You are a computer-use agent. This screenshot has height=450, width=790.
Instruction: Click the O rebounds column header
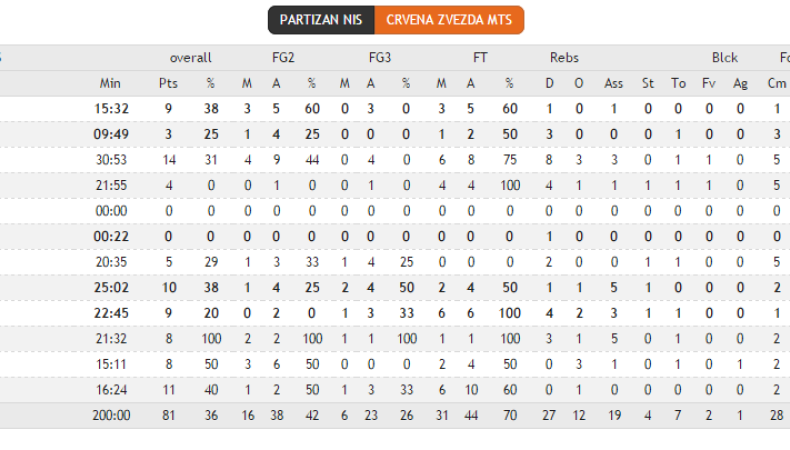point(579,83)
